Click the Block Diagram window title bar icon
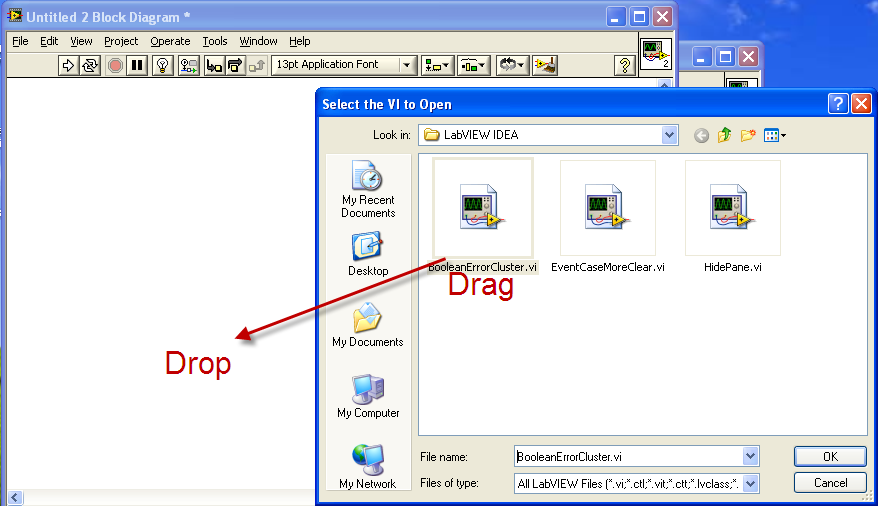The image size is (878, 506). click(x=15, y=16)
